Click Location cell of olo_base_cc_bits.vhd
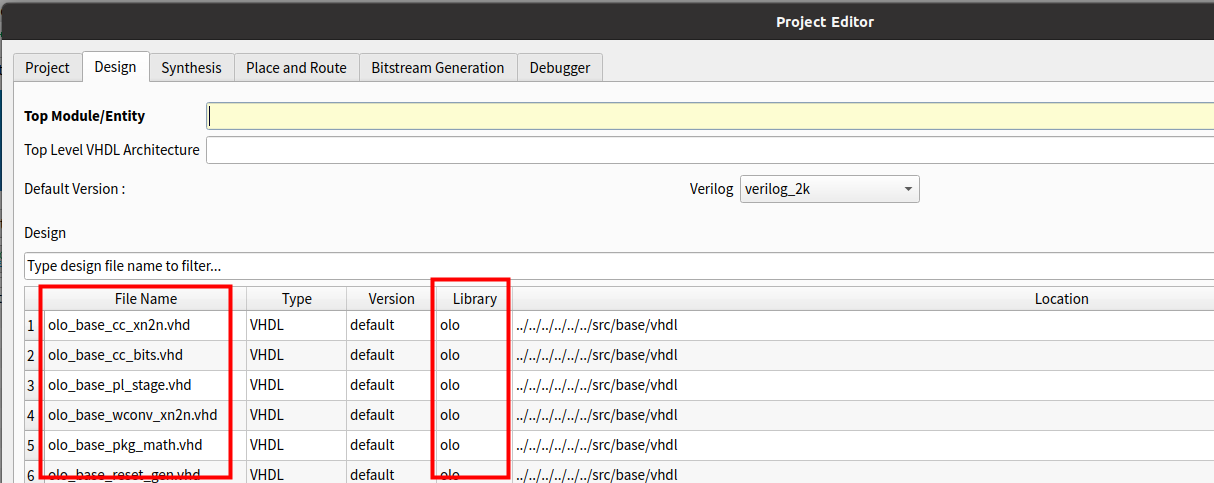The height and width of the screenshot is (483, 1214). click(x=863, y=355)
